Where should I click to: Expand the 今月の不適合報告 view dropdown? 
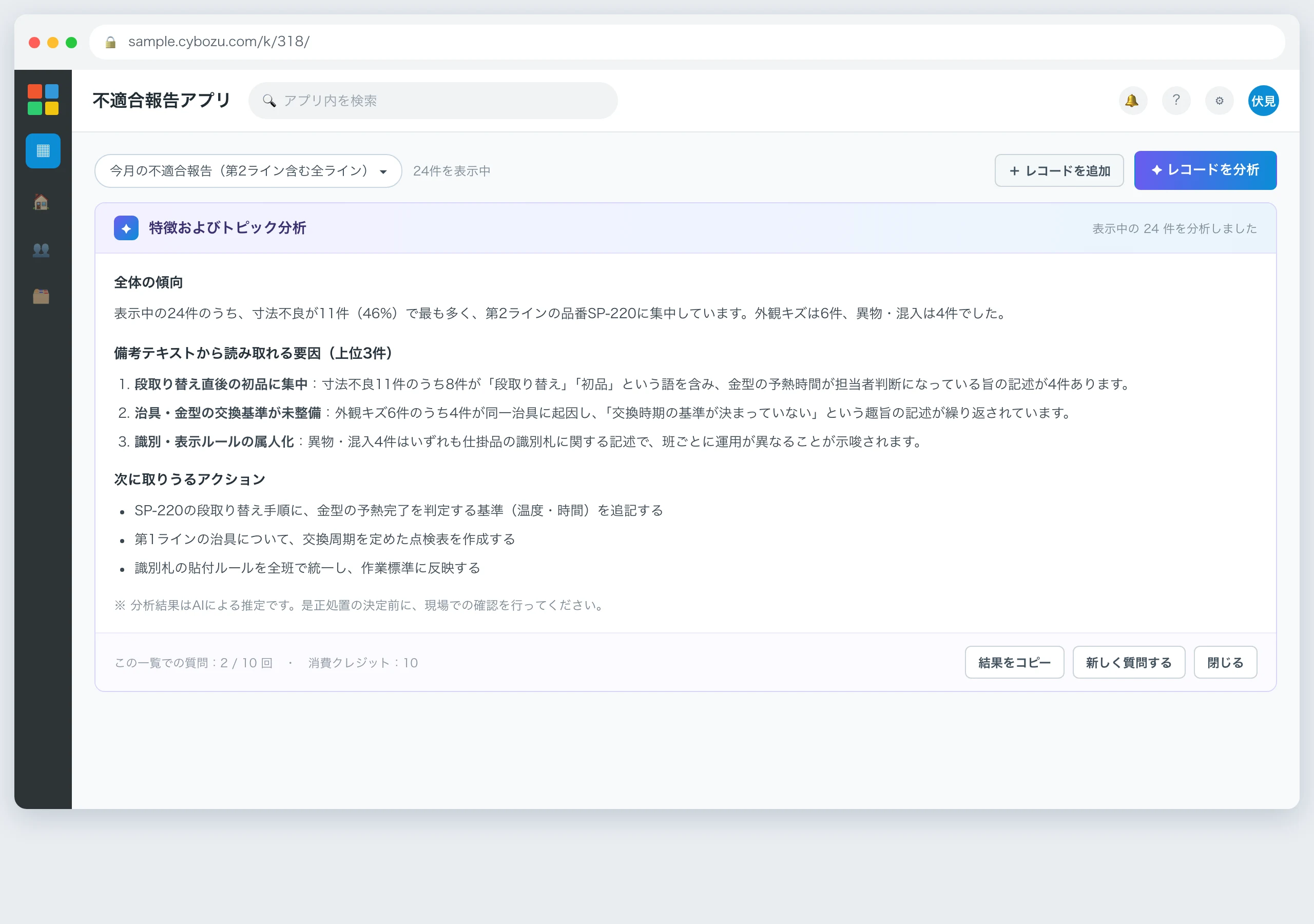(x=248, y=170)
